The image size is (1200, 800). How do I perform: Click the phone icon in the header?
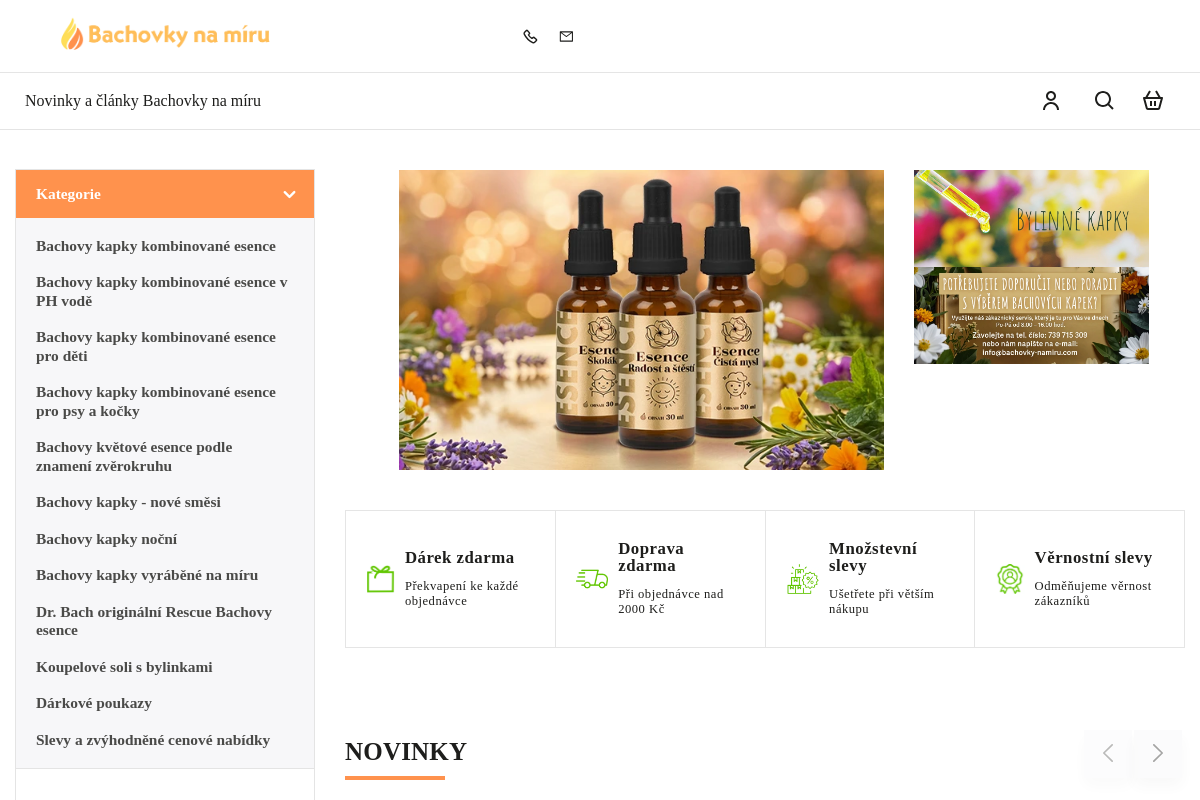coord(530,36)
